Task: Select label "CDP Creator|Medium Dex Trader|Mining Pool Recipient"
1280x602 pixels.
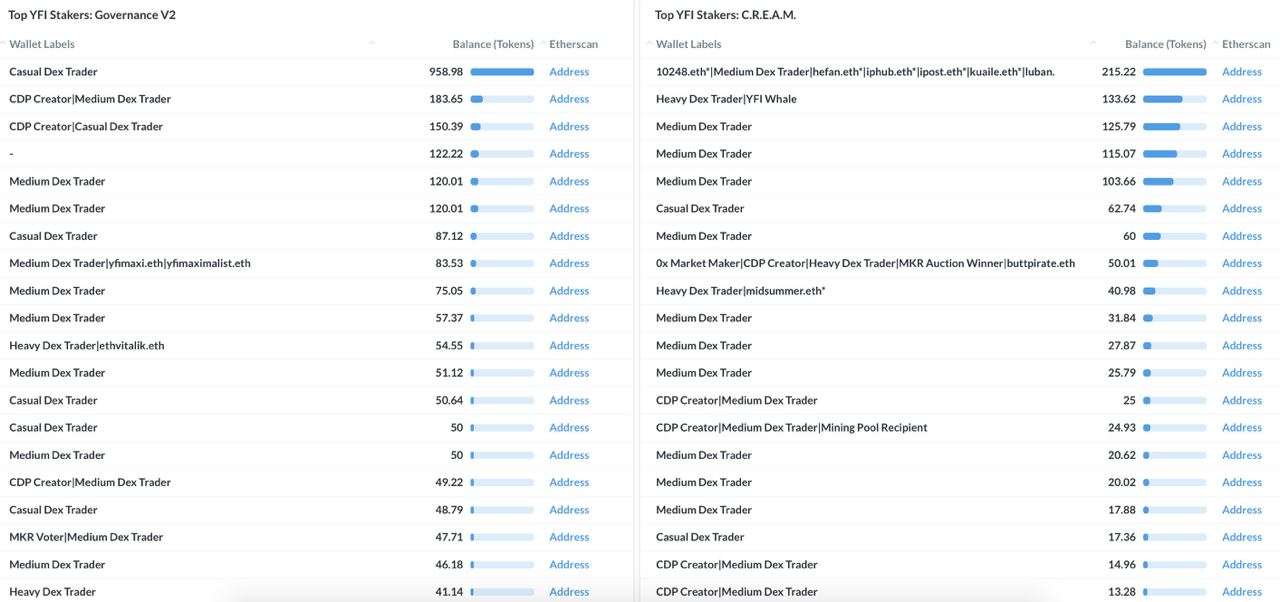Action: [792, 427]
